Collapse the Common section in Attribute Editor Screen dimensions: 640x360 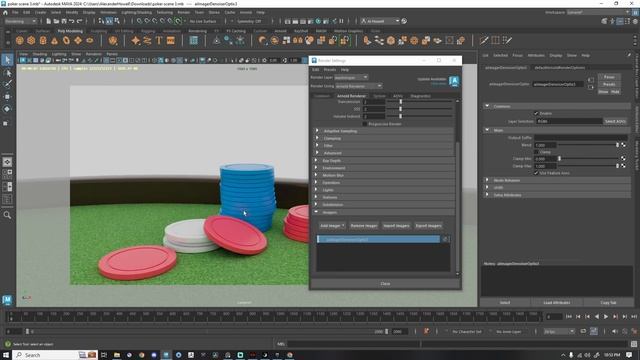pos(557,106)
